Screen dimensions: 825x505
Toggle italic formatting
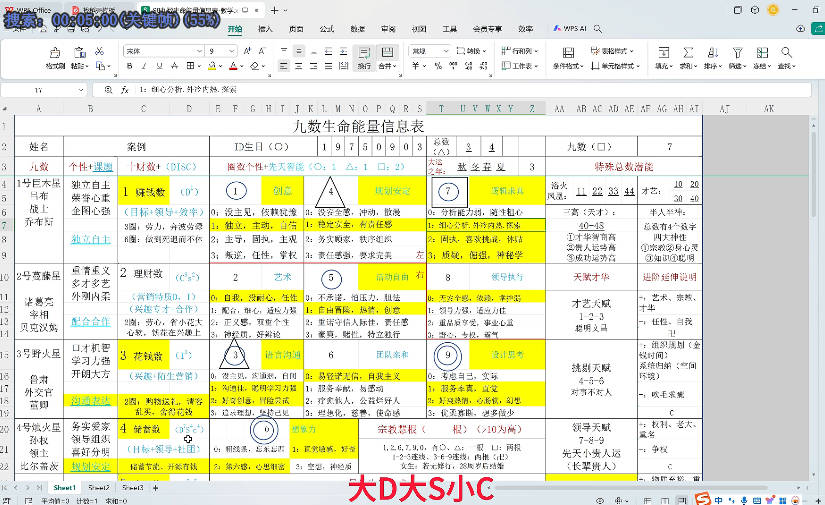[143, 67]
